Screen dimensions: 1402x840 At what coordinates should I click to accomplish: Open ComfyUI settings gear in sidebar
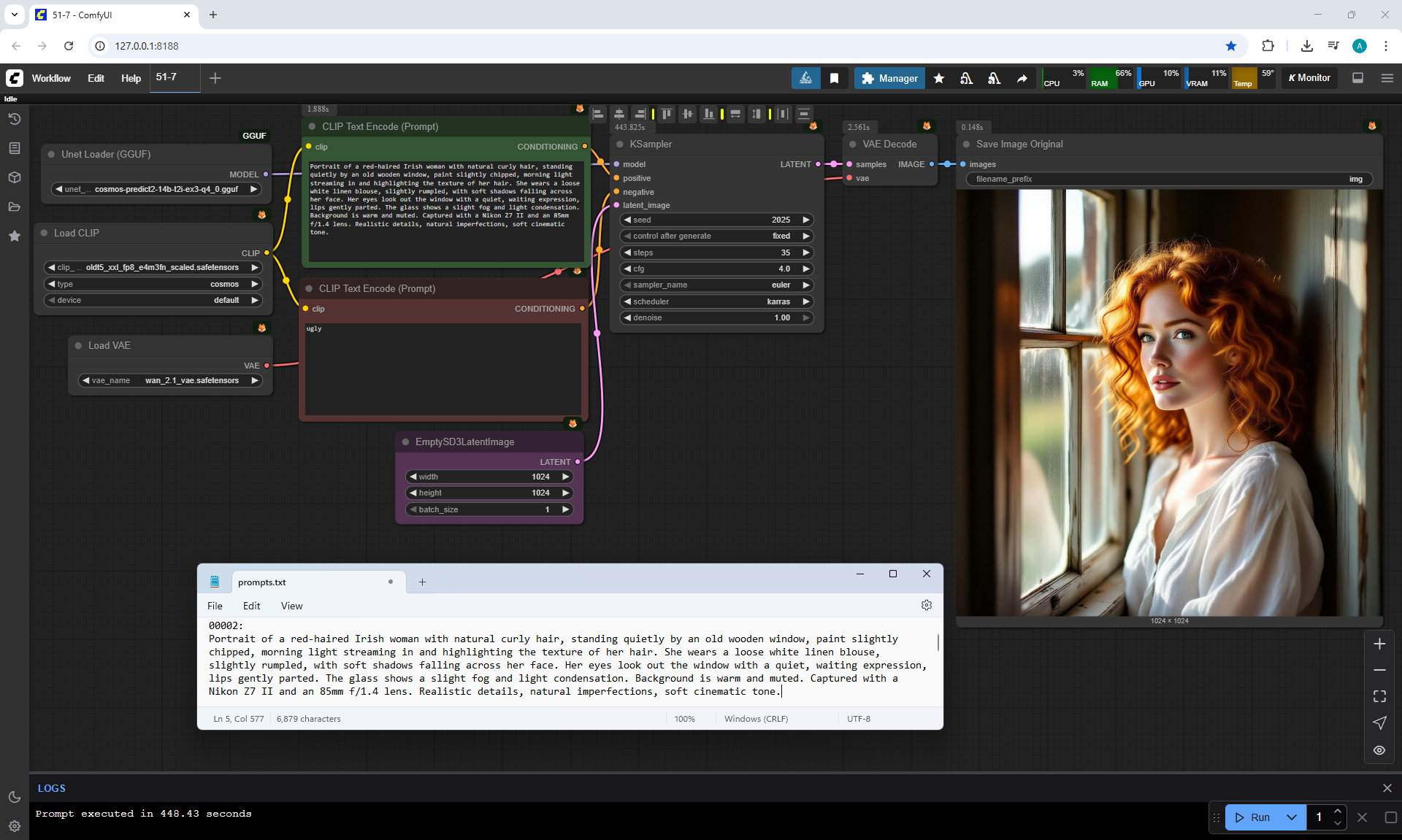14,826
